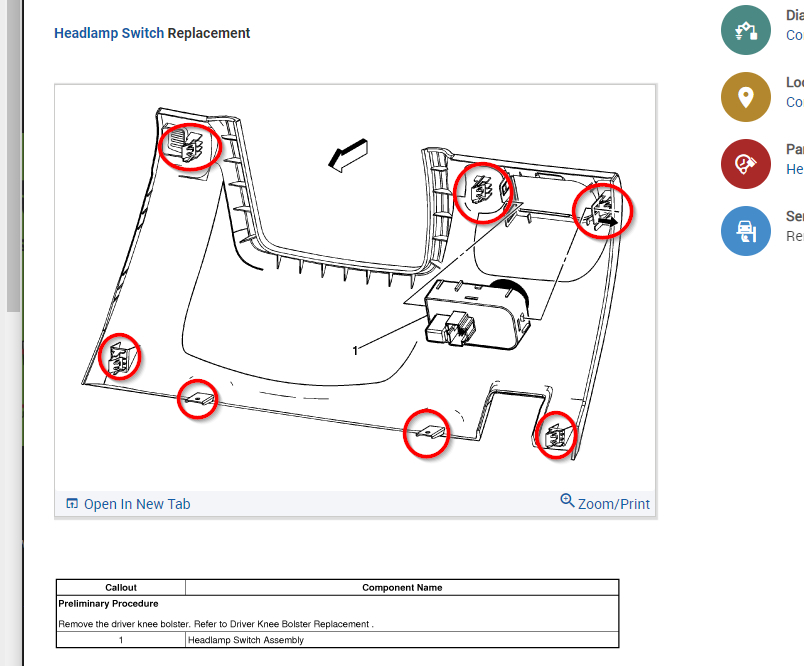Click the blue vehicle service icon
The width and height of the screenshot is (804, 666).
click(x=746, y=231)
